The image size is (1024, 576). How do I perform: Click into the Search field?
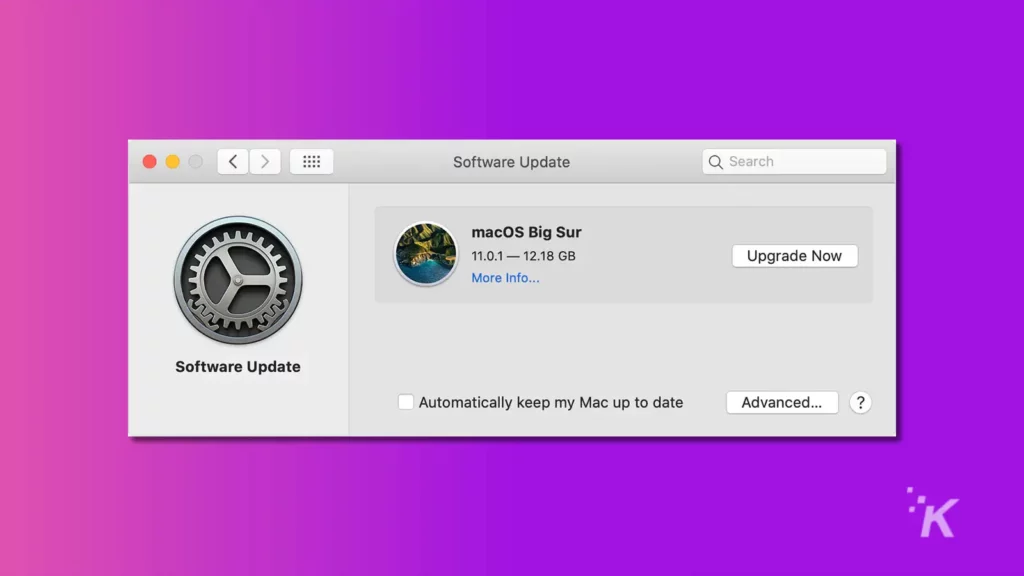[794, 161]
